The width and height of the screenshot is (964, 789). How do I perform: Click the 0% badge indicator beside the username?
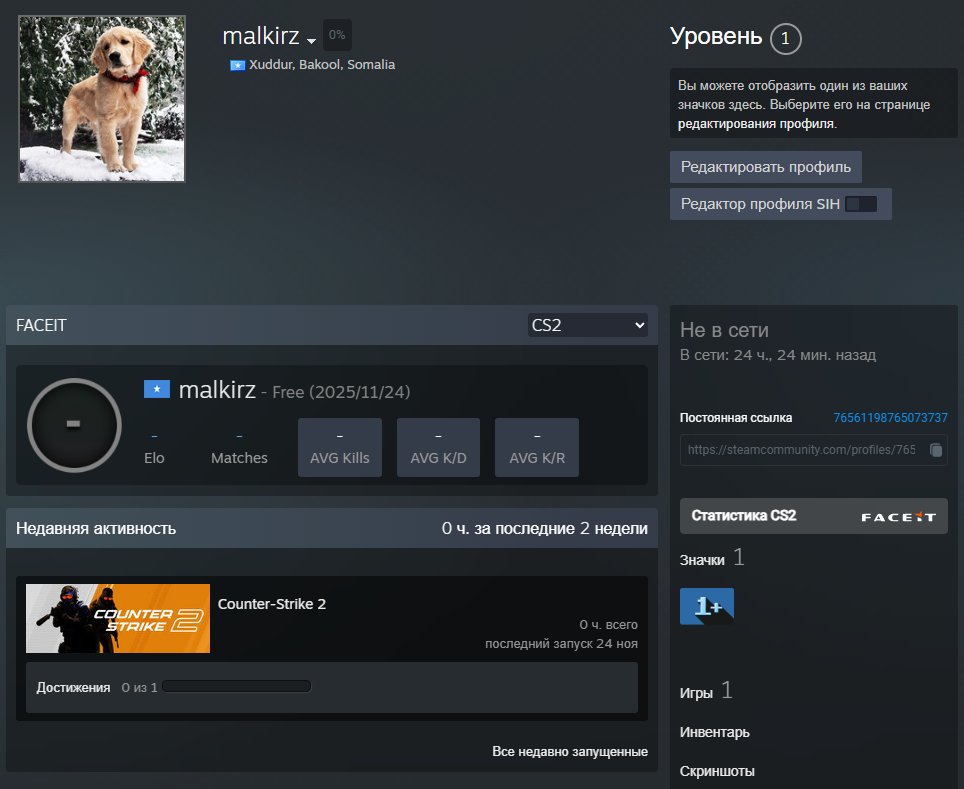tap(336, 34)
